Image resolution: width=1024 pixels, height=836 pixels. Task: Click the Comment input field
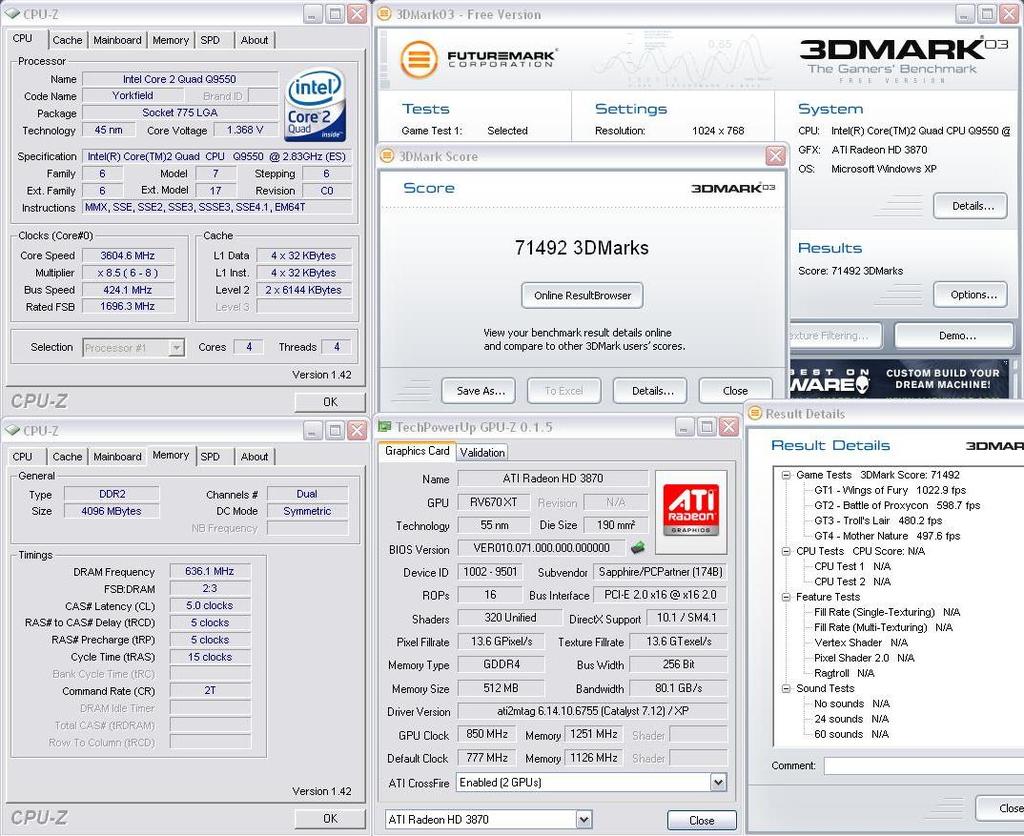[x=923, y=765]
